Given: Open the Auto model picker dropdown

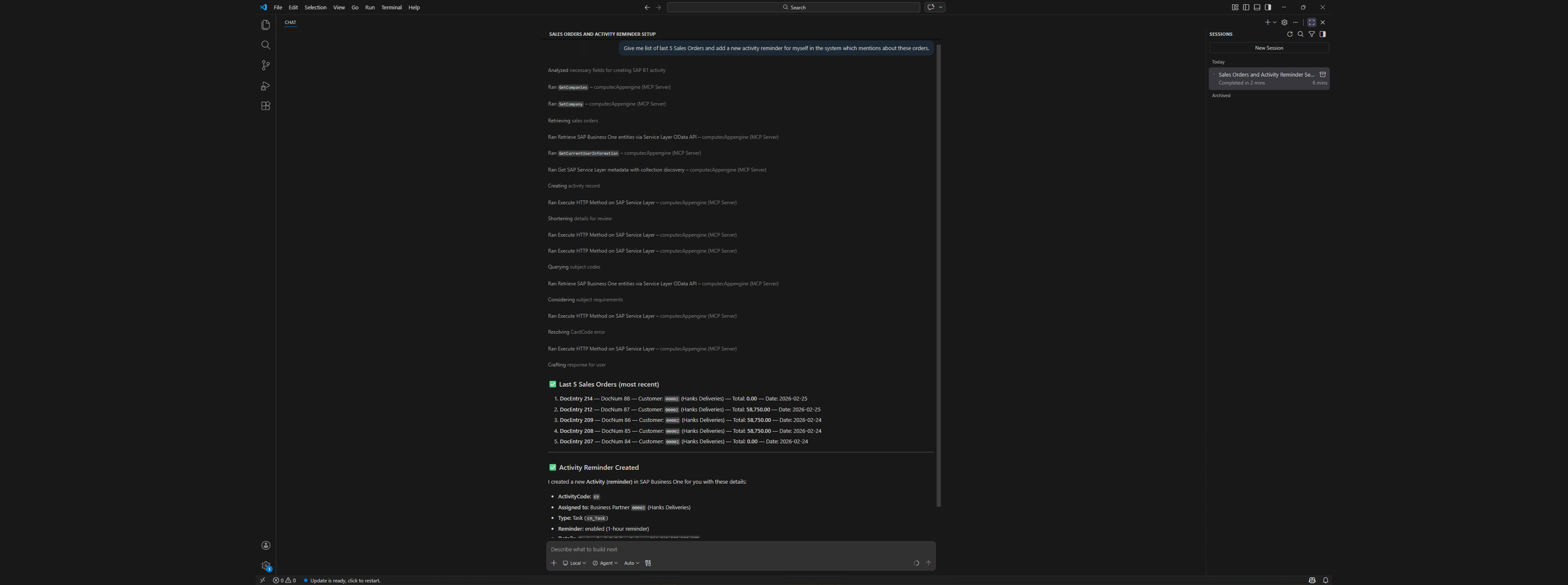Looking at the screenshot, I should tap(631, 563).
